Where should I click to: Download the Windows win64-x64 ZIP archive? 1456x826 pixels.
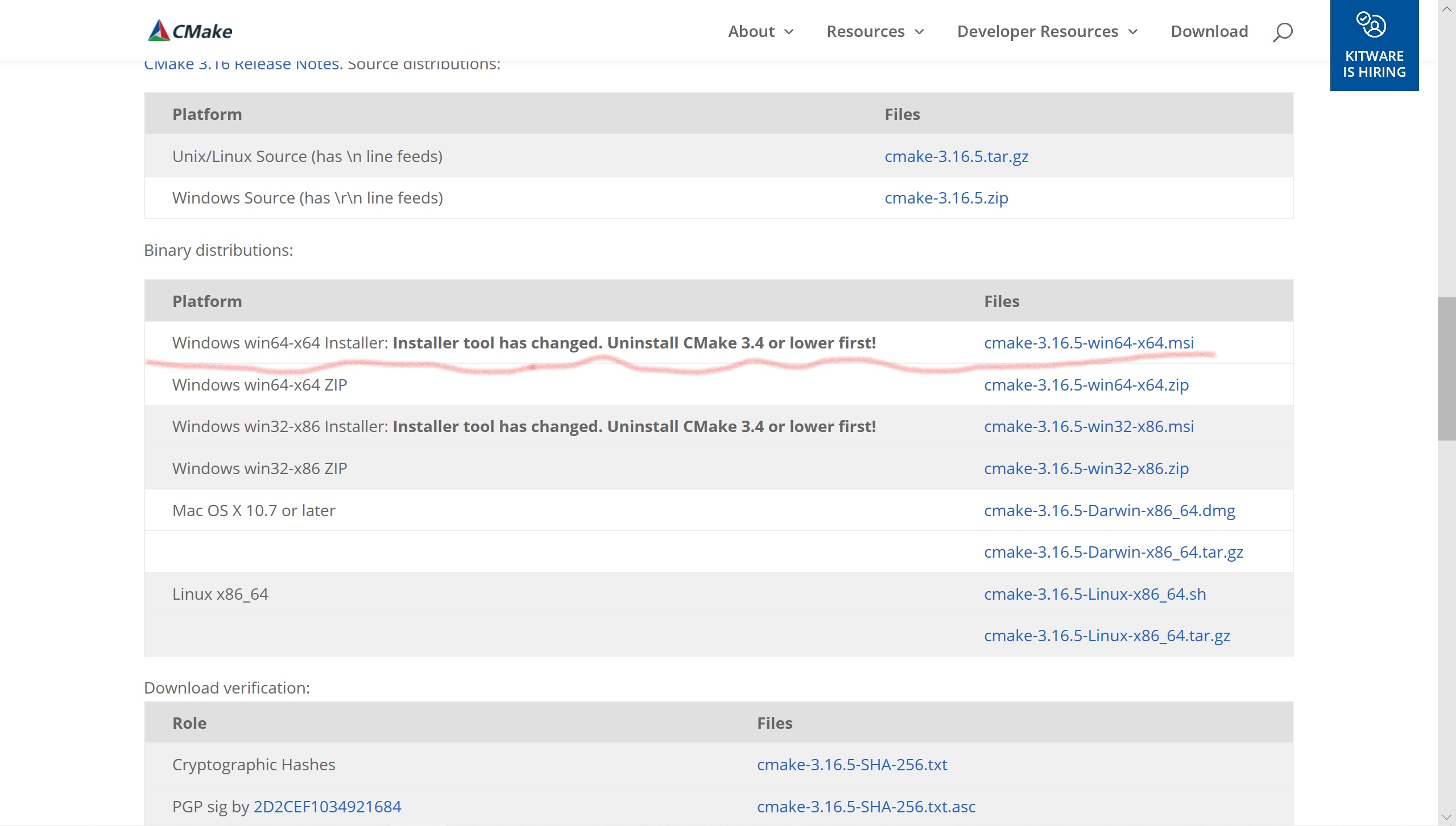pyautogui.click(x=1086, y=384)
